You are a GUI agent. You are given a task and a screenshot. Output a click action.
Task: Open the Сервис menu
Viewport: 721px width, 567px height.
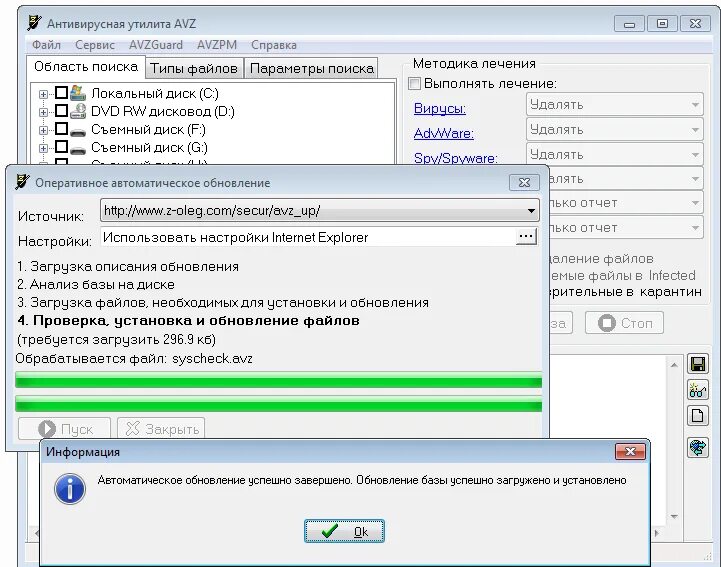pos(95,45)
